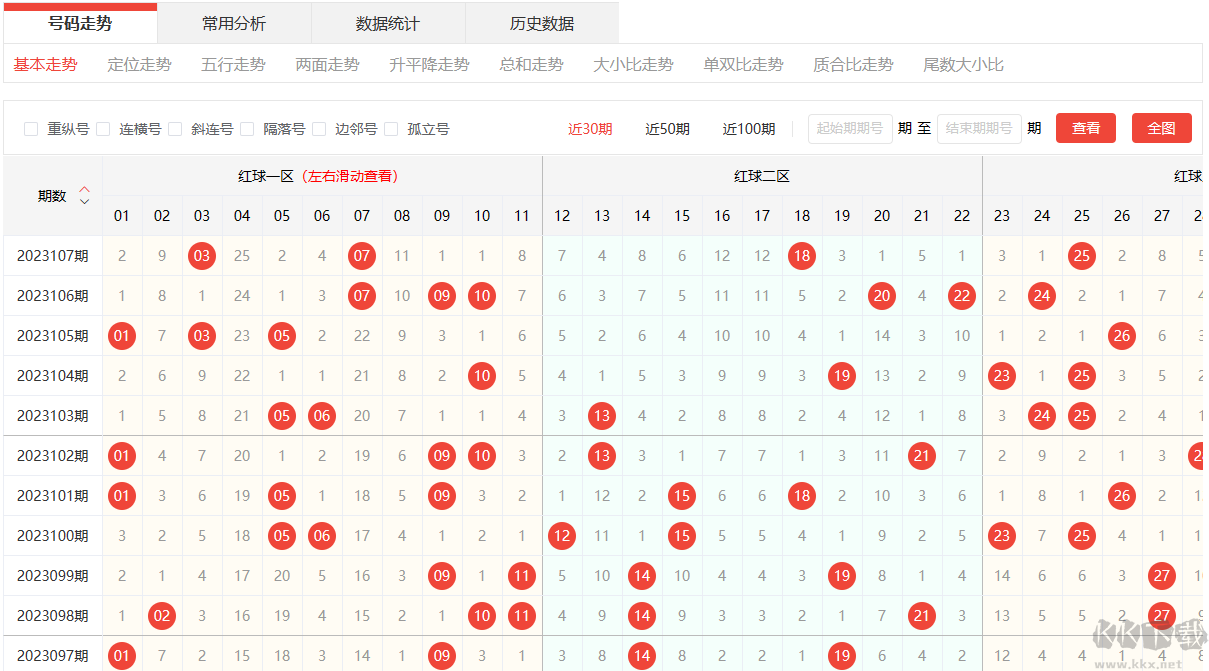
Task: Enable the 斜连号 checkbox
Action: (175, 129)
